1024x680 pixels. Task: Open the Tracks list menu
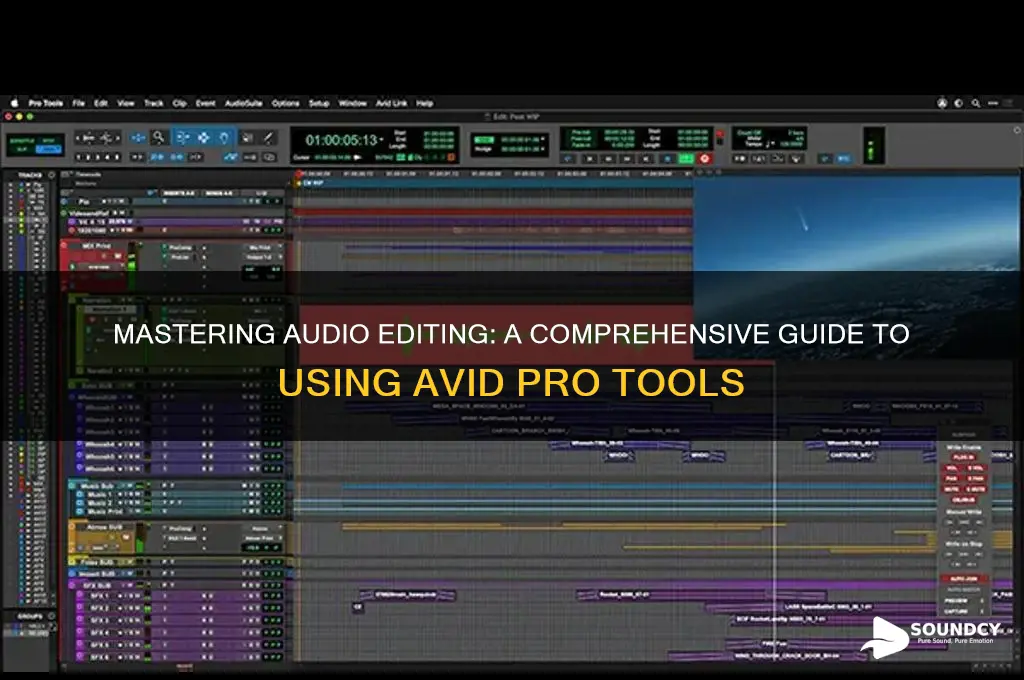click(x=51, y=175)
